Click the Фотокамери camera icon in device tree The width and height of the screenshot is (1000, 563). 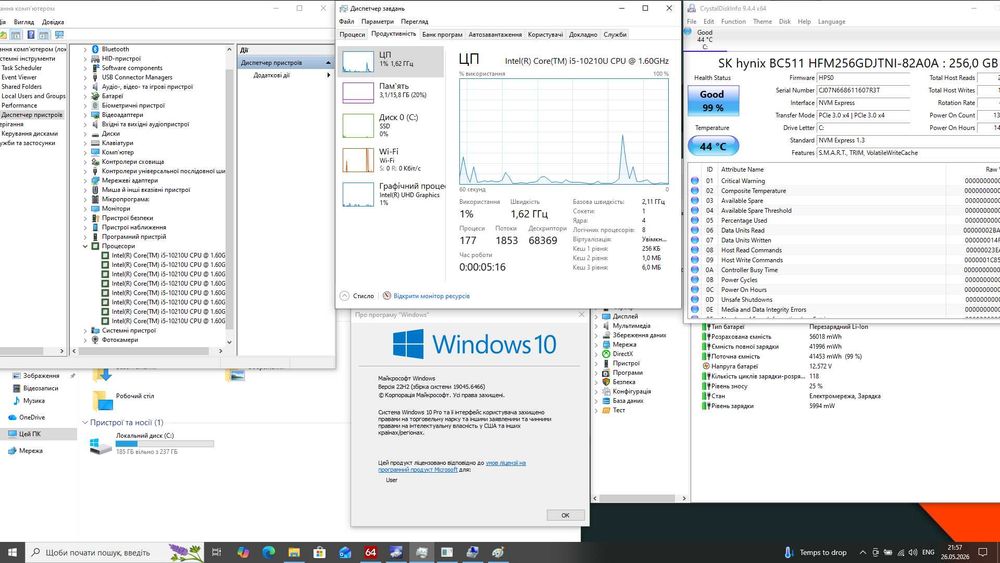[x=95, y=340]
